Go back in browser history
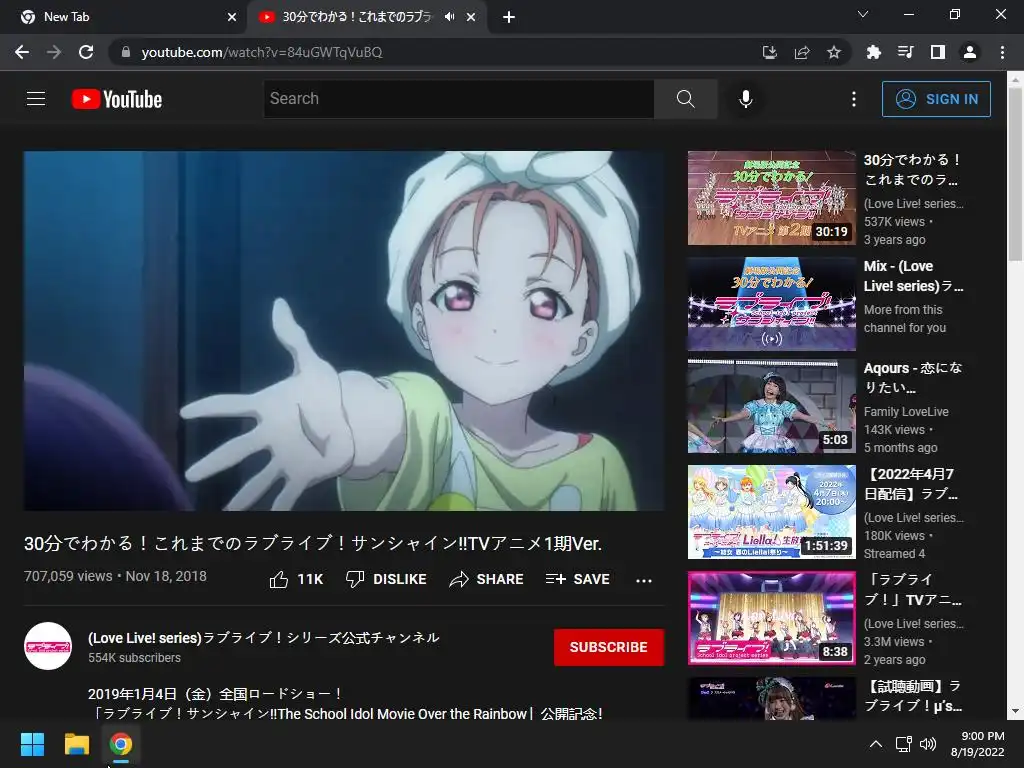This screenshot has height=768, width=1024. coord(22,52)
